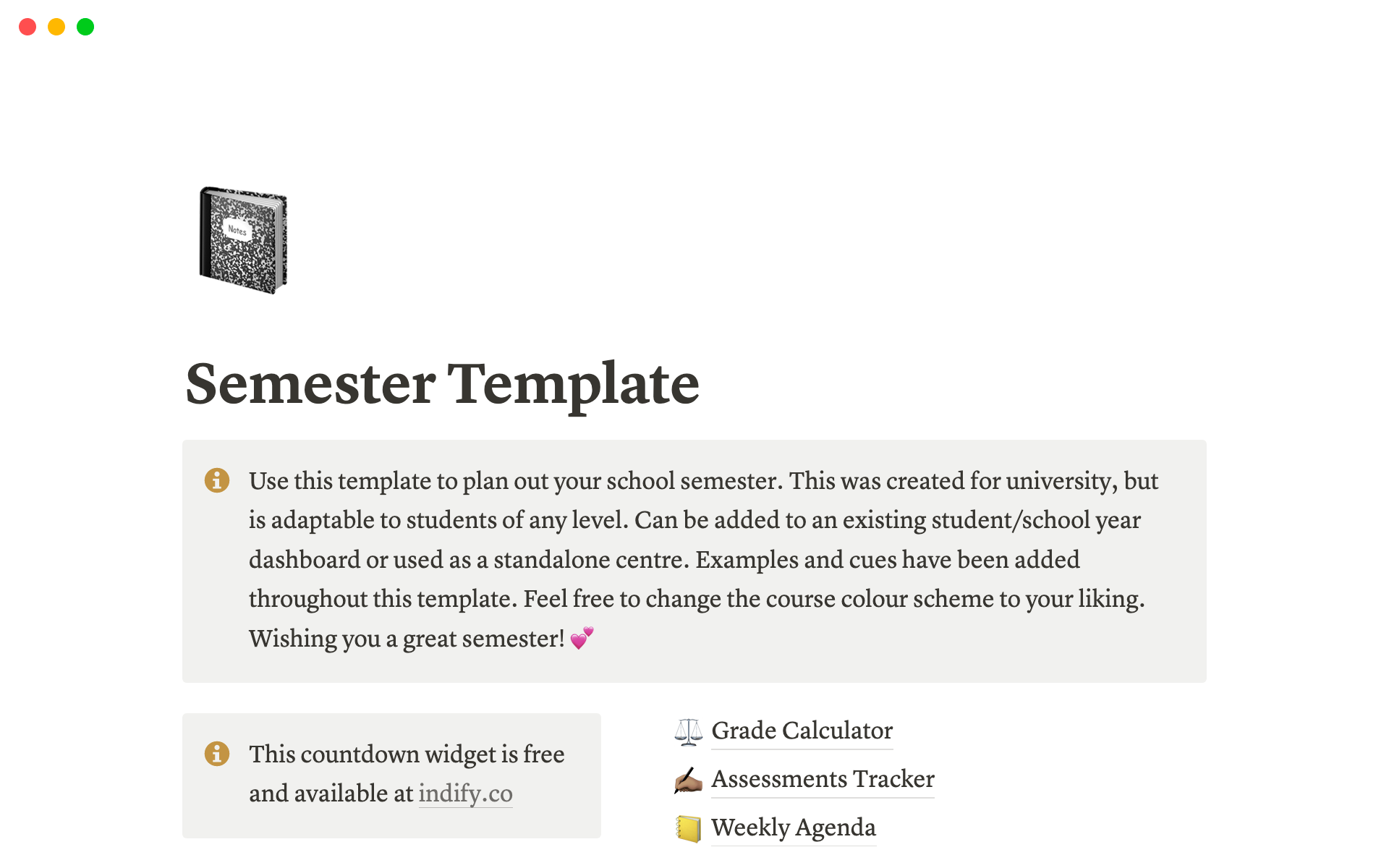This screenshot has height=868, width=1389.
Task: Click the sentence 'Use this template to plan out your school semester'
Action: tap(515, 481)
